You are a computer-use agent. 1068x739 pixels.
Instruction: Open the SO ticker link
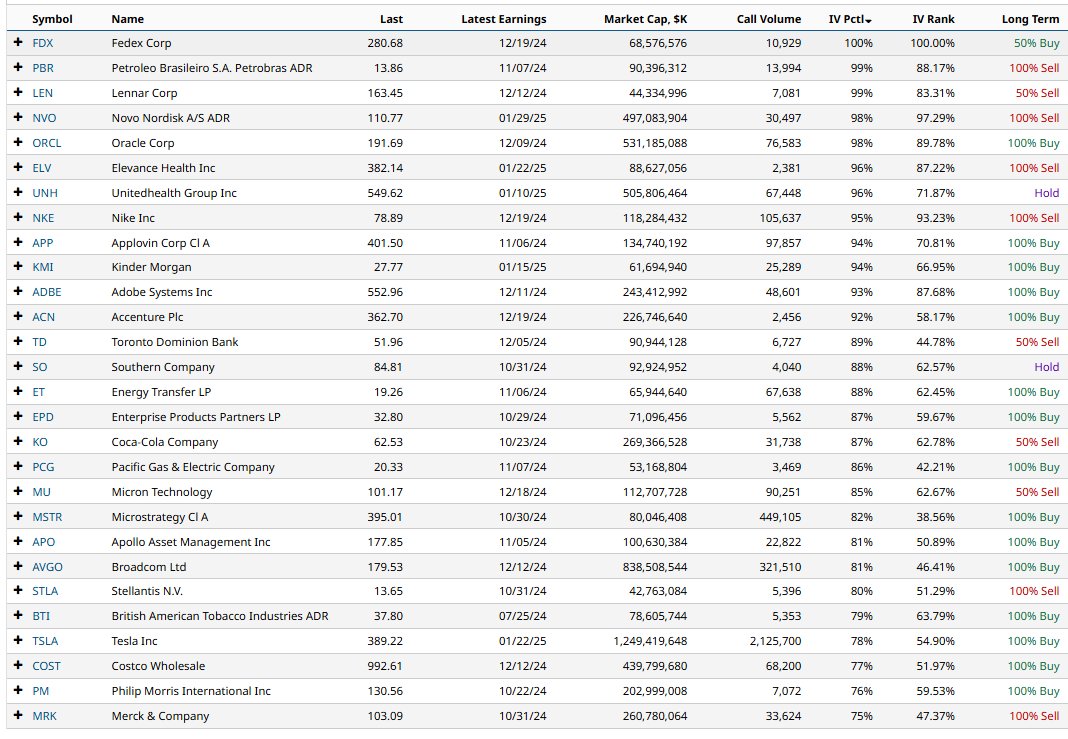point(40,367)
